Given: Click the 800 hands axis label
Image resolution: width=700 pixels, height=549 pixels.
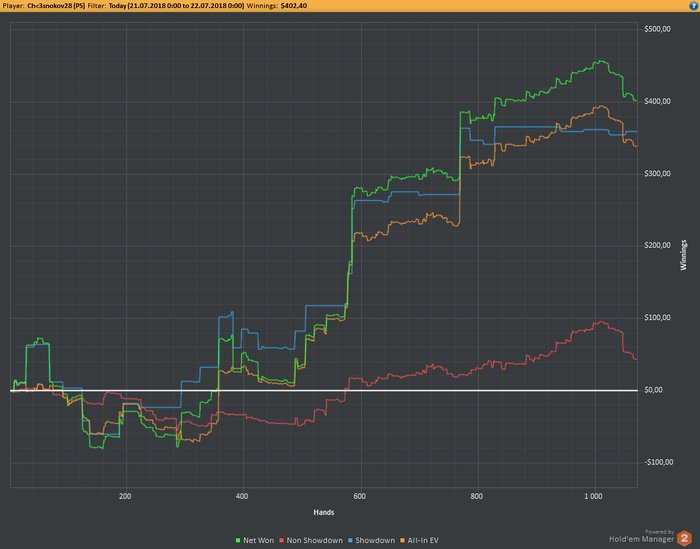Looking at the screenshot, I should [476, 496].
